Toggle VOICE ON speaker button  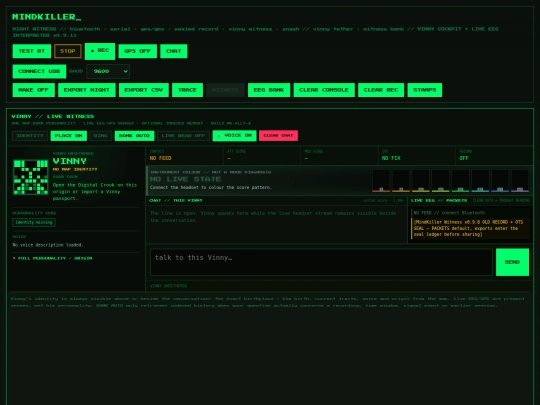(x=235, y=135)
